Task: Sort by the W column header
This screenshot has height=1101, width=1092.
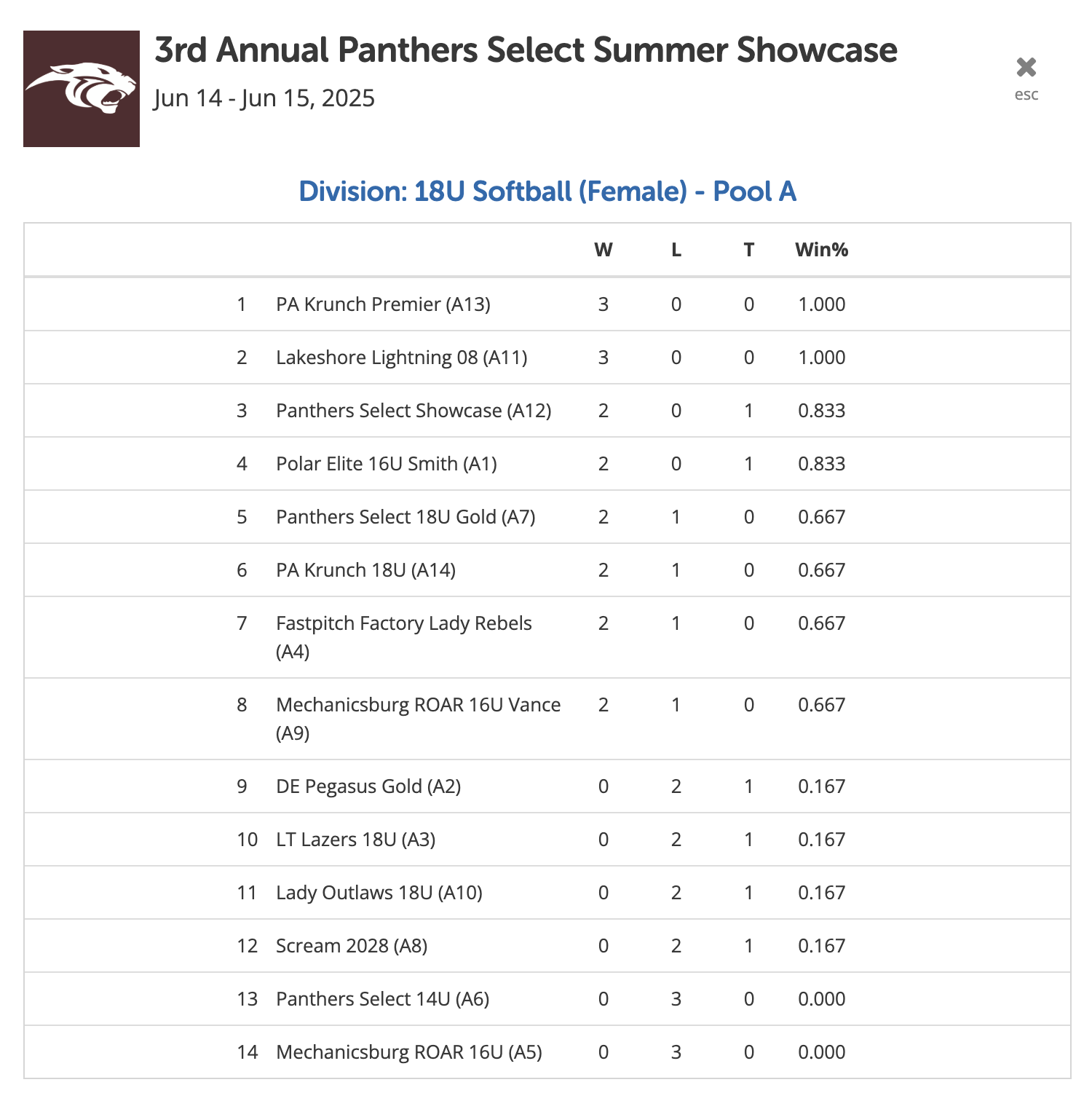Action: pyautogui.click(x=603, y=250)
